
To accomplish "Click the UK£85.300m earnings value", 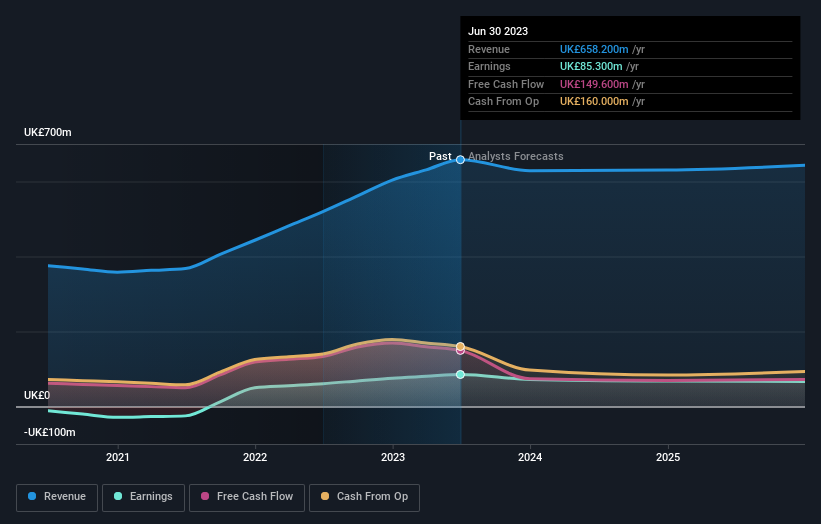I will [591, 66].
